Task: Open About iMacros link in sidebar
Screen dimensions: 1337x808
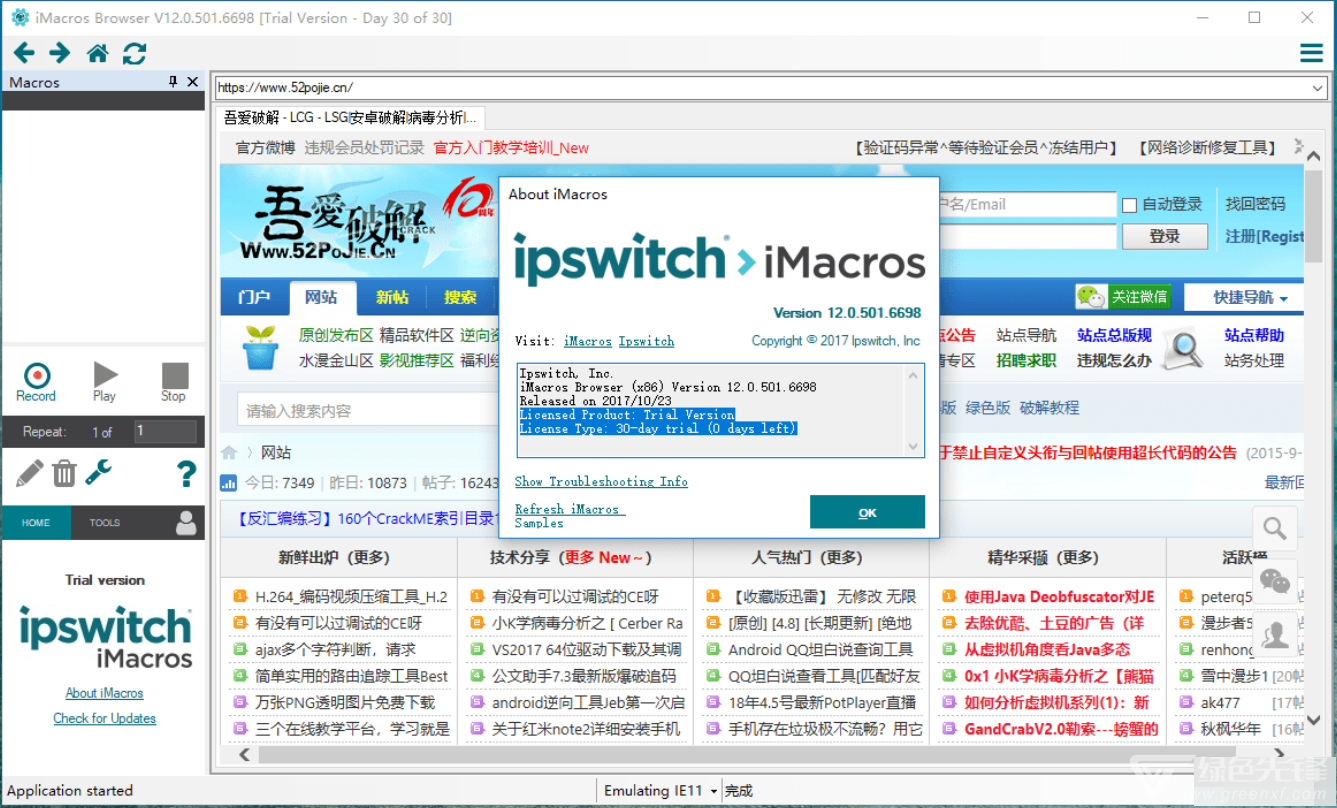Action: click(x=104, y=693)
